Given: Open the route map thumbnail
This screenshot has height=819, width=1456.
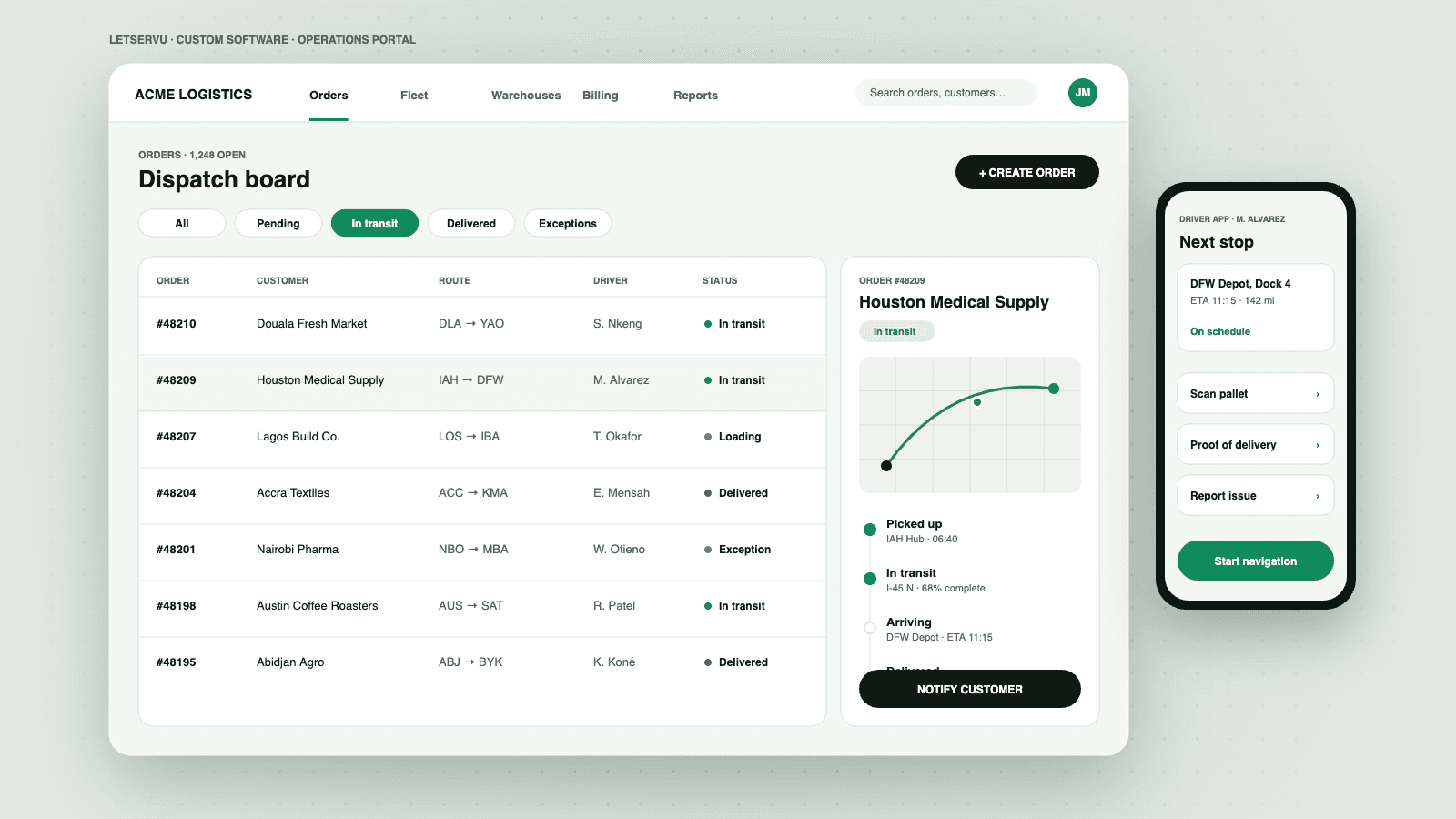Looking at the screenshot, I should [x=970, y=425].
